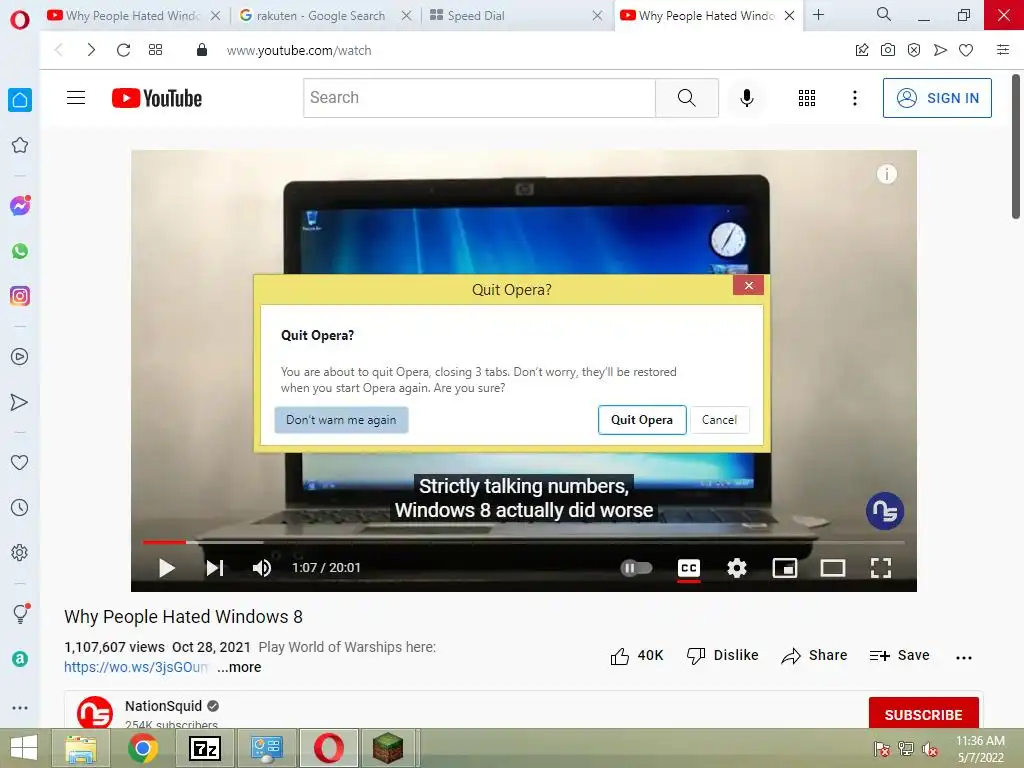Start voice search with microphone

[746, 98]
